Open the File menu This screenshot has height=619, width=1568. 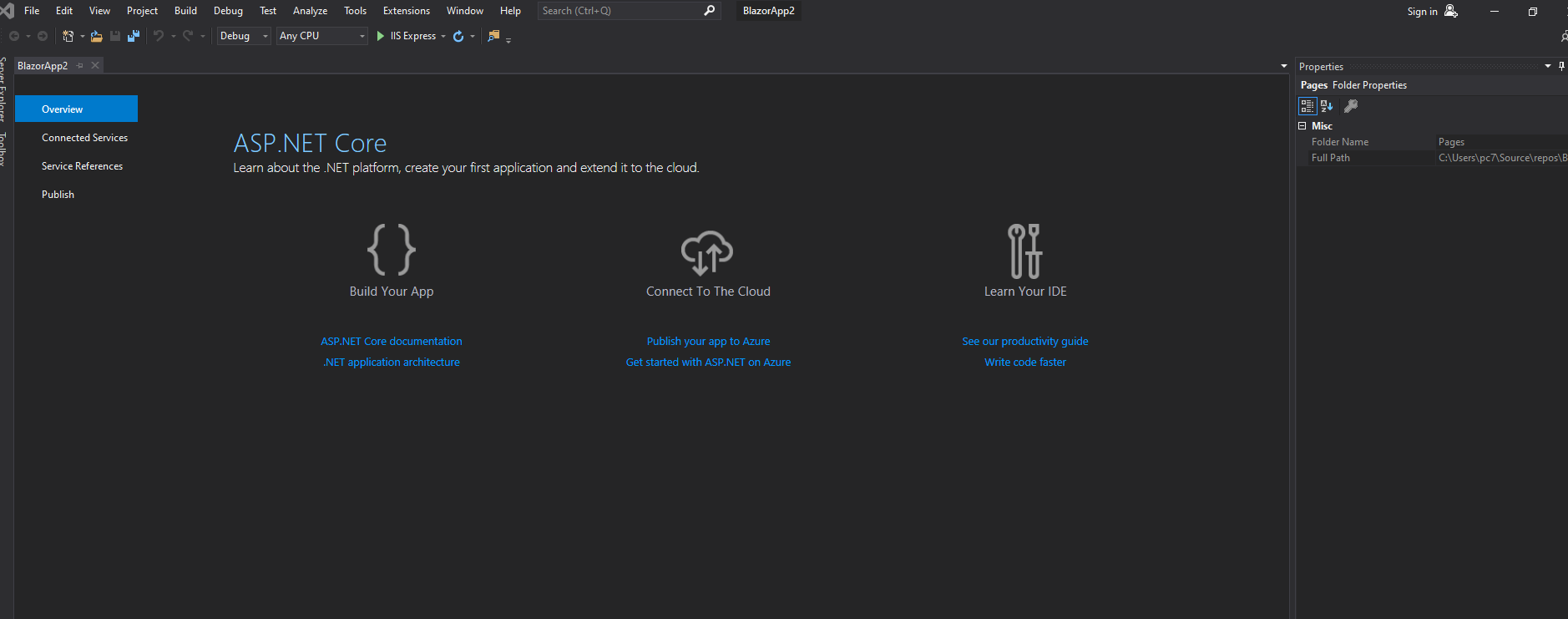click(x=32, y=11)
